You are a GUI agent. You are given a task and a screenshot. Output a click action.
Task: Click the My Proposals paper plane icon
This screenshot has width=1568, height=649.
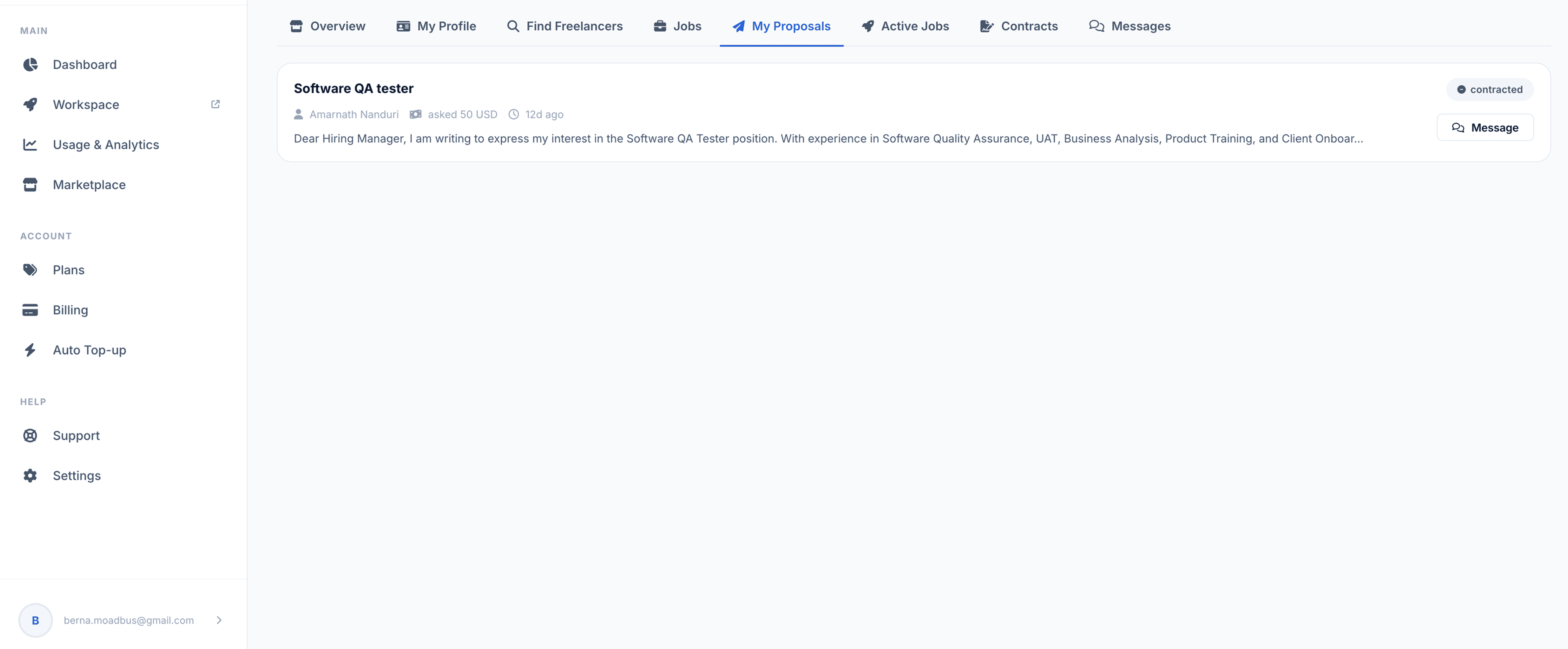[x=738, y=26]
